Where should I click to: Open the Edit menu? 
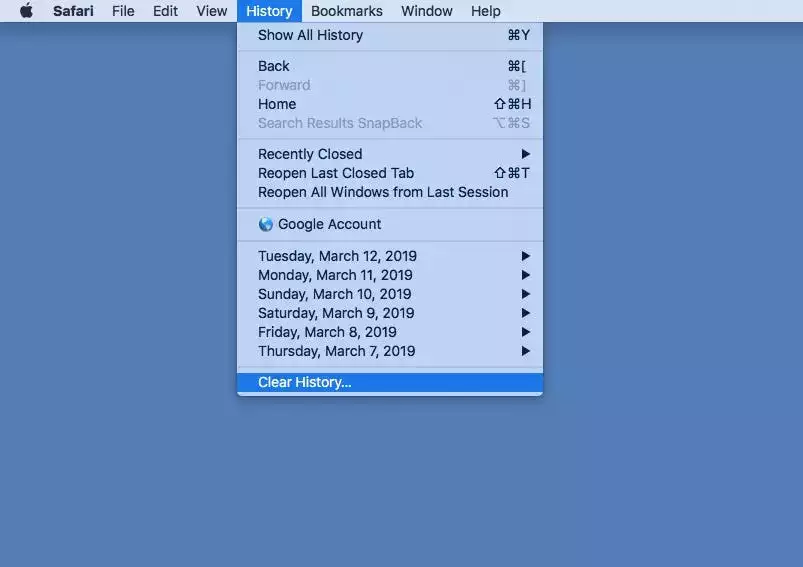165,11
